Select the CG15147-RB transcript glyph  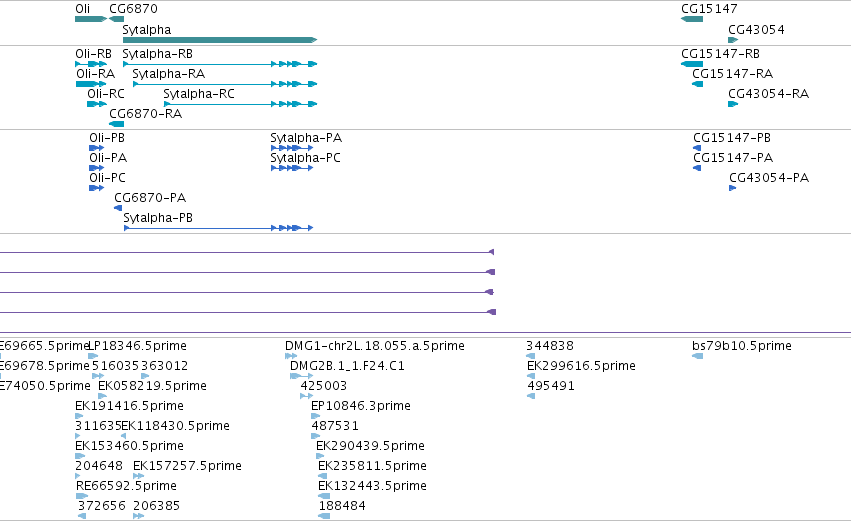[692, 64]
